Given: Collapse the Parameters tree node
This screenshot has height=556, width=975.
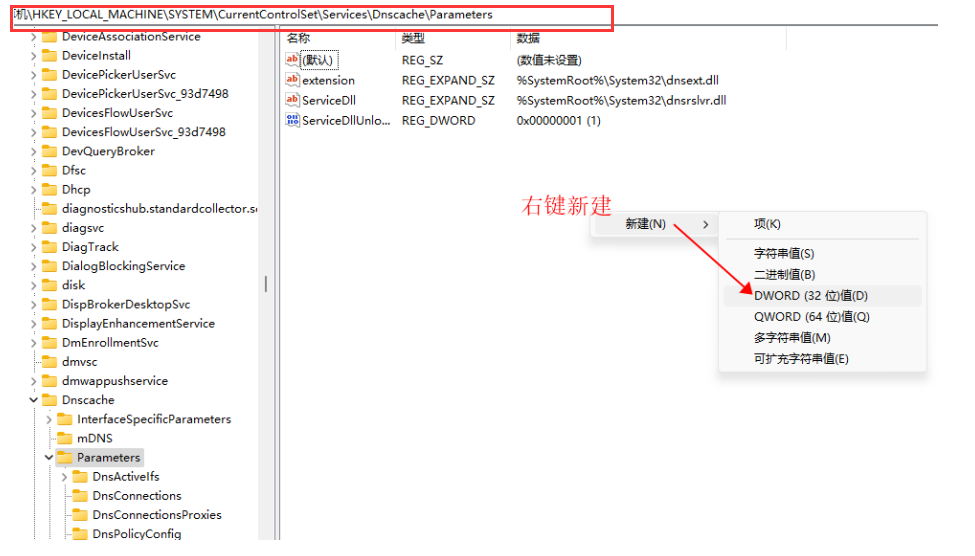Looking at the screenshot, I should [49, 458].
